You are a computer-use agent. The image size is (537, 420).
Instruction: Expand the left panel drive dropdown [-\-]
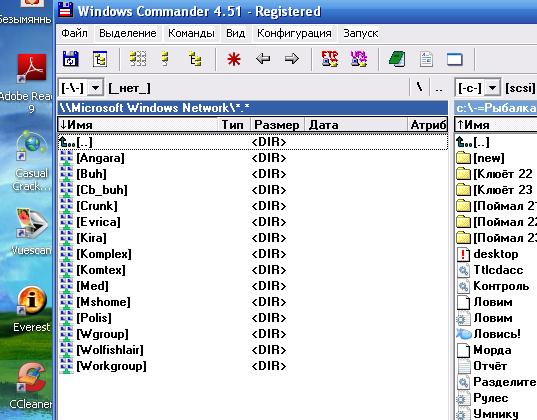(95, 88)
